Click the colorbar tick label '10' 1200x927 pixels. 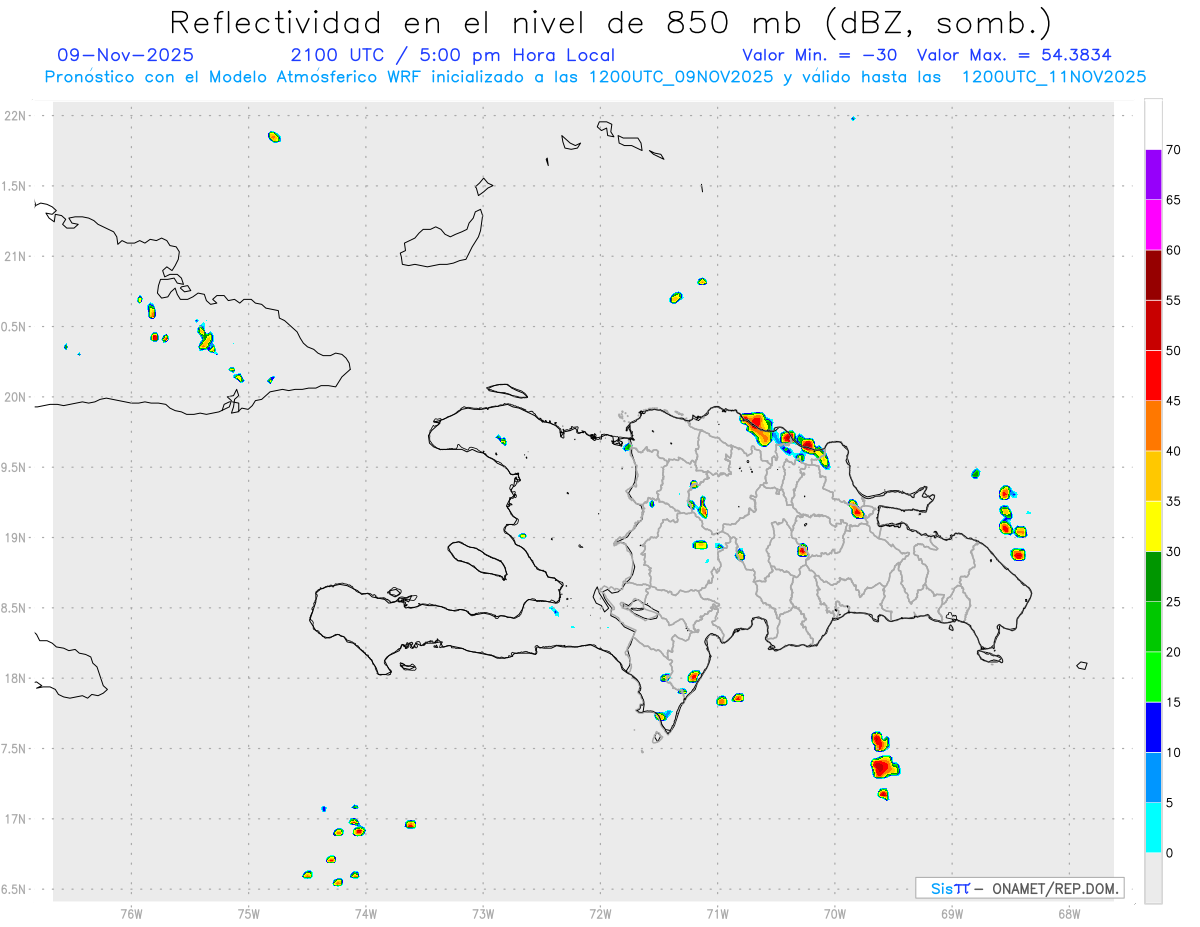point(1174,753)
